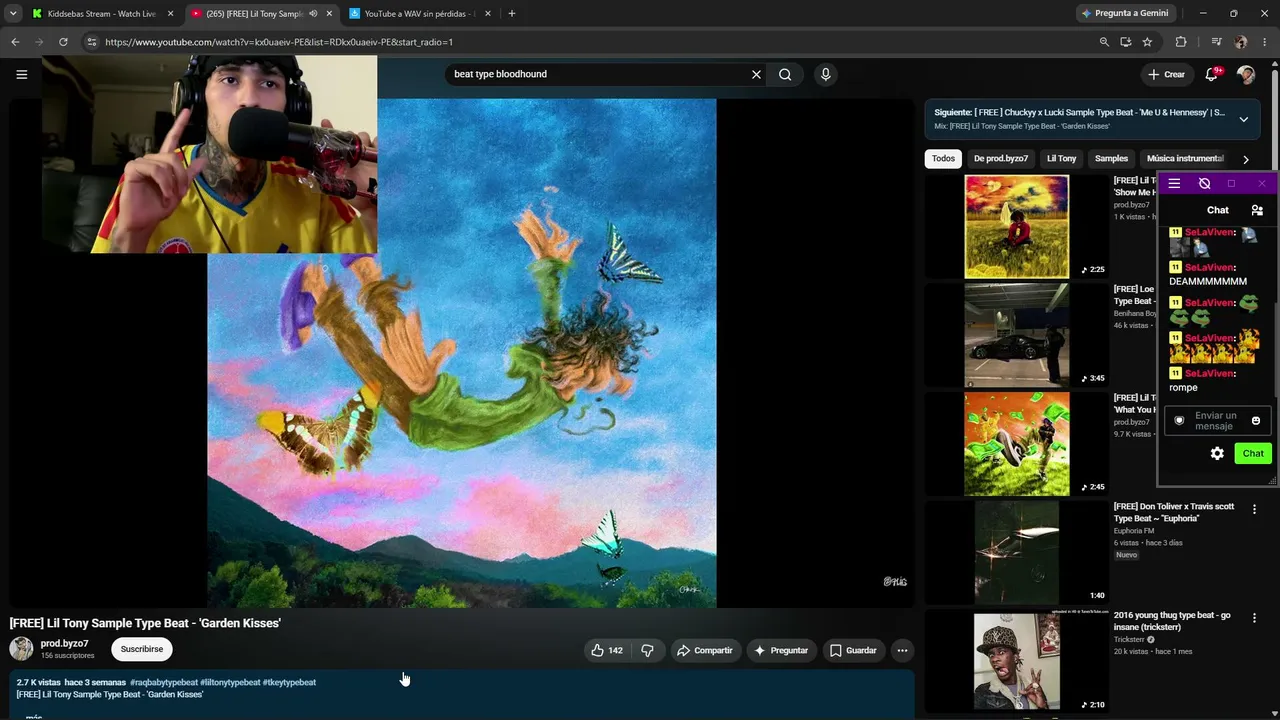
Task: Open prod.byzo7 channel avatar
Action: click(21, 649)
